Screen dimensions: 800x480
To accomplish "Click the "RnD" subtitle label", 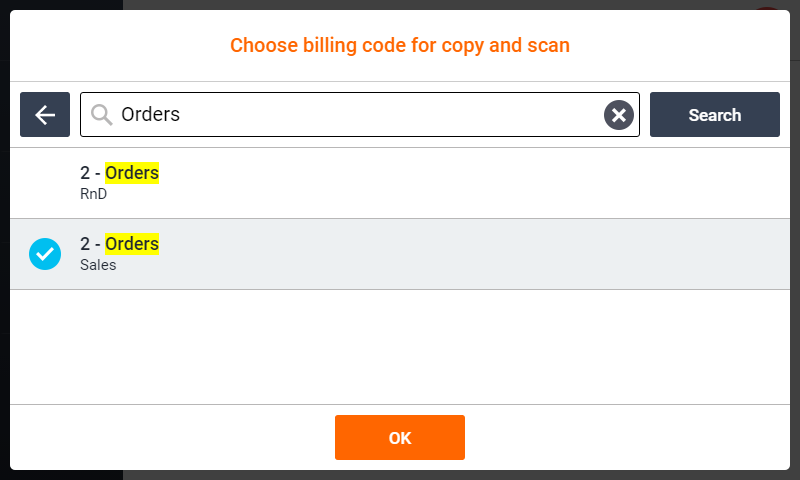I will pyautogui.click(x=93, y=194).
